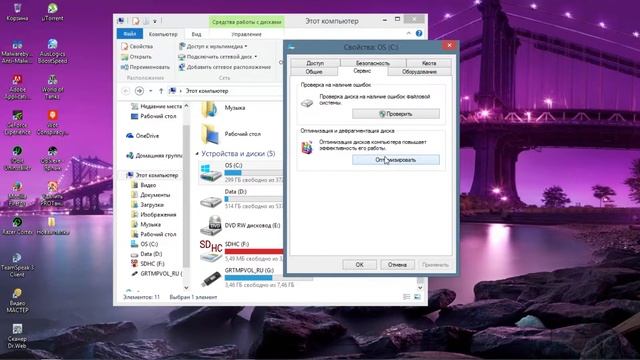Click the Проверить button

tap(396, 114)
